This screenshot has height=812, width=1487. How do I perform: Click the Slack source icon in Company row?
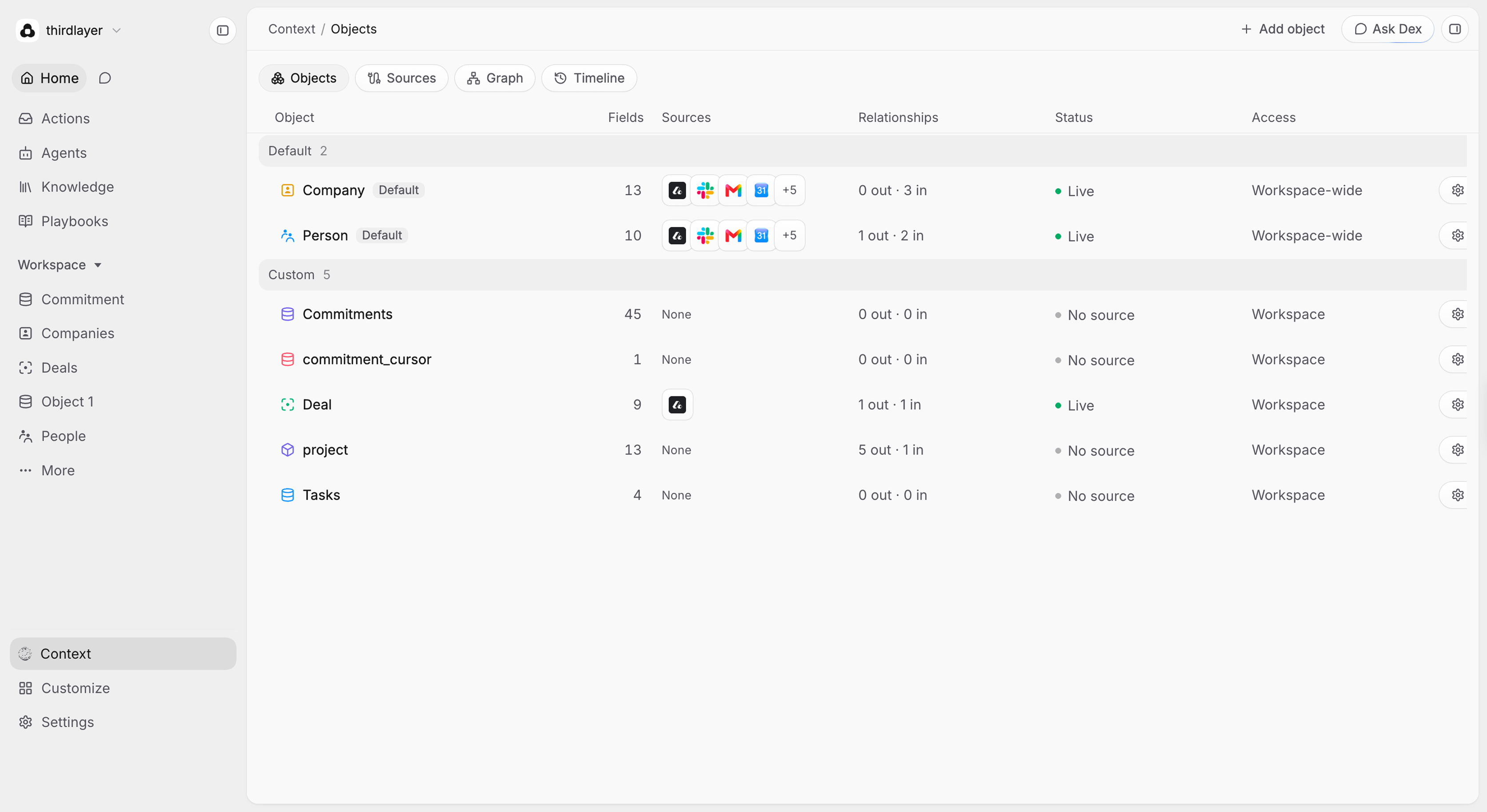pos(705,190)
